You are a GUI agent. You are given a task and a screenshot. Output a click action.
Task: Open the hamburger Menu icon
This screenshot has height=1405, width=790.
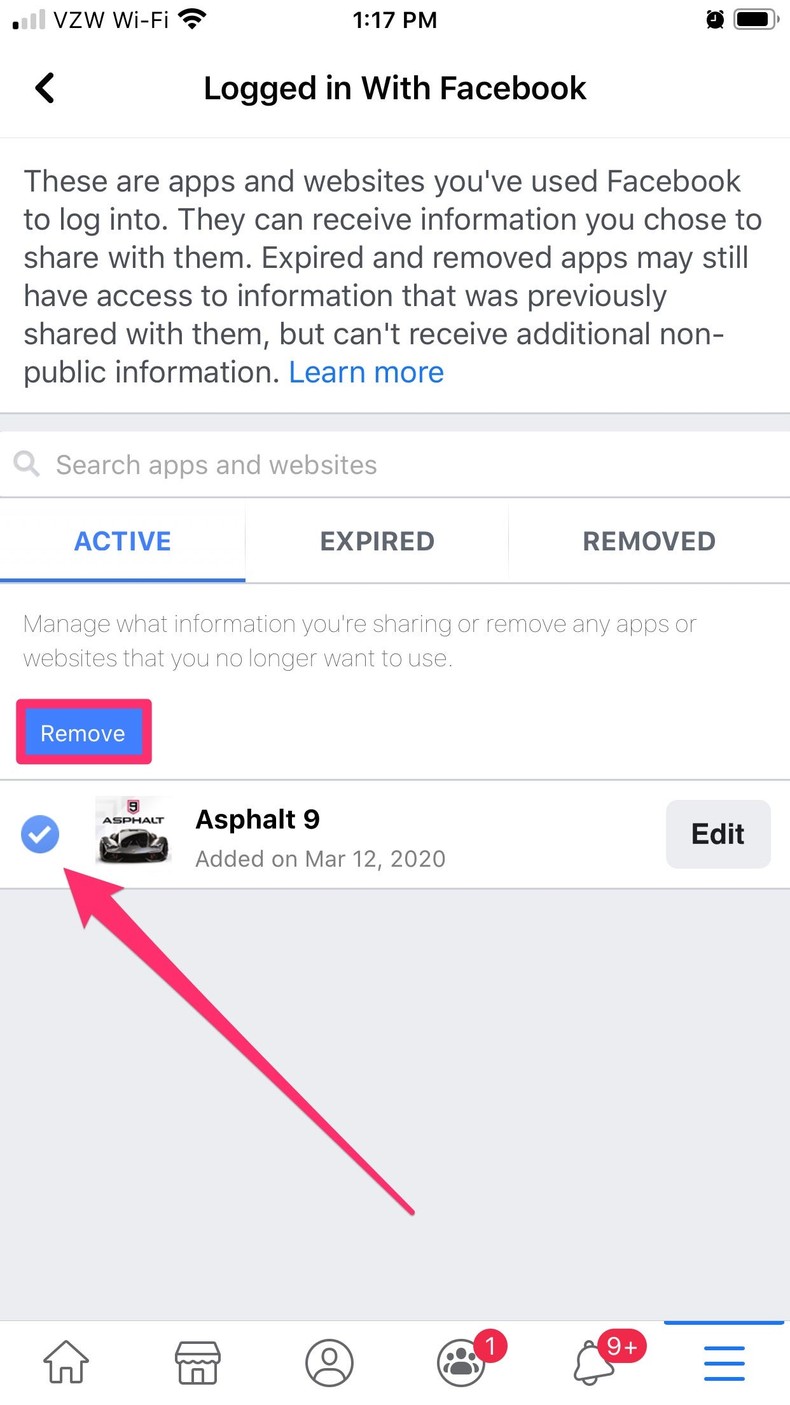pos(724,1362)
